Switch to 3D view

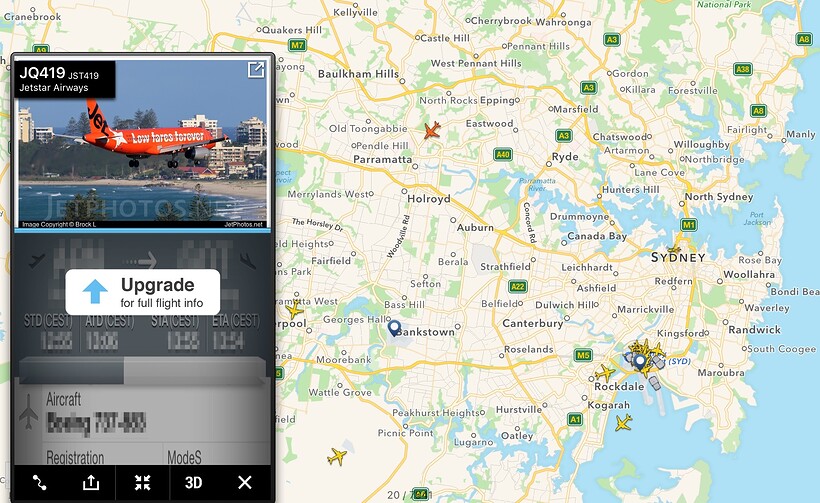[x=193, y=483]
